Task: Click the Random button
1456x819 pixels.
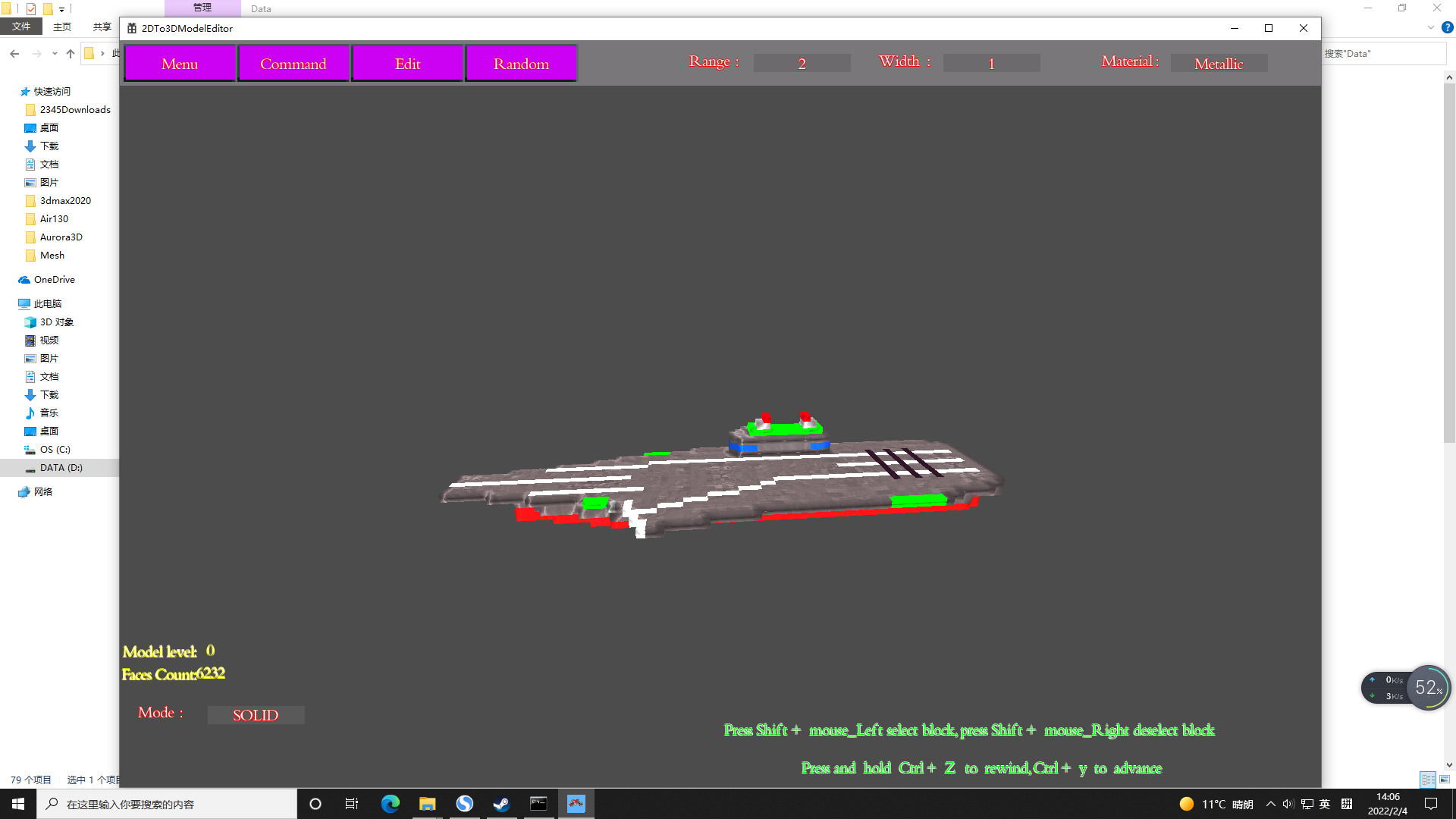Action: click(x=521, y=63)
